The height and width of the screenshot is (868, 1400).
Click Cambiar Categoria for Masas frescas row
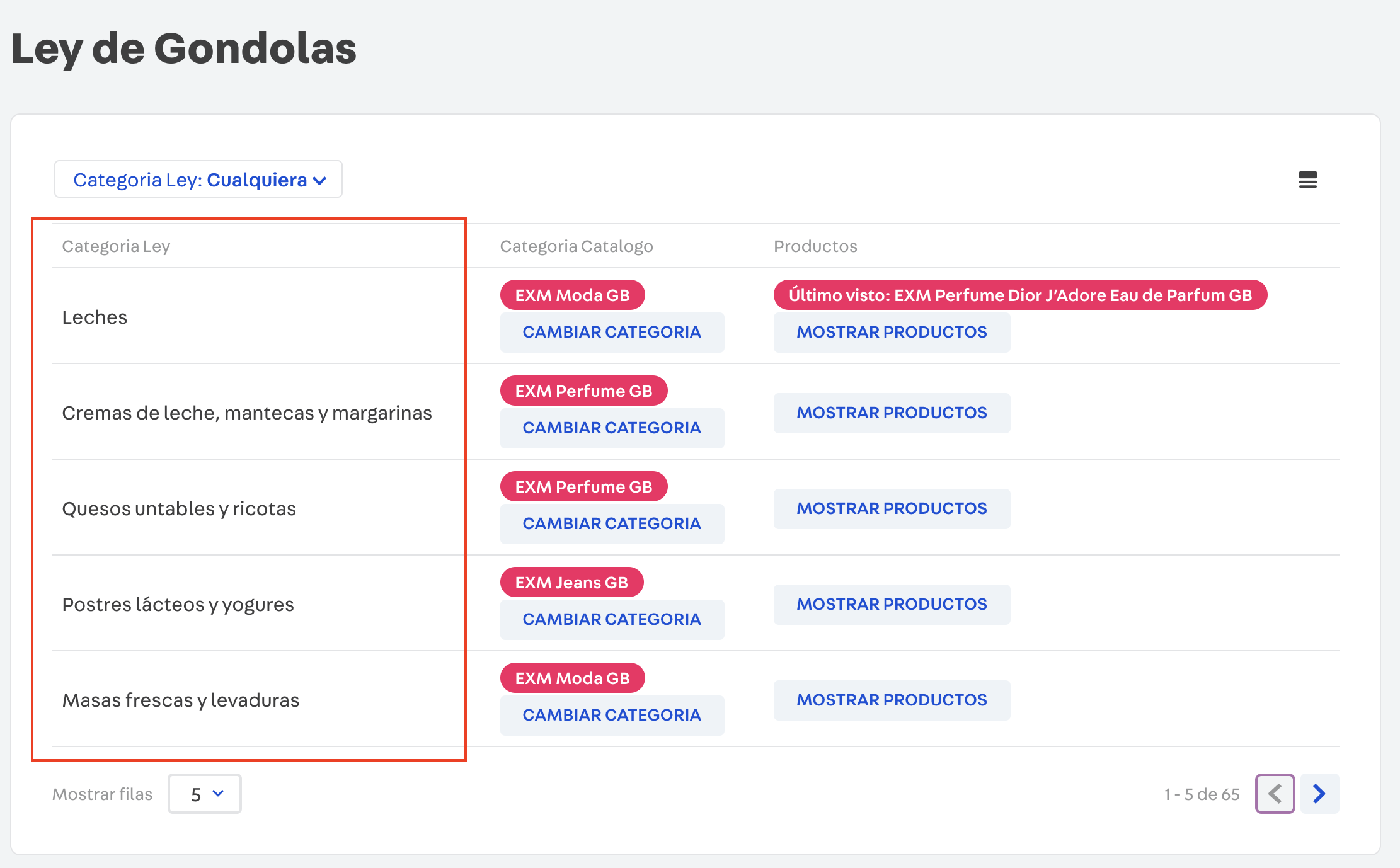click(x=612, y=716)
